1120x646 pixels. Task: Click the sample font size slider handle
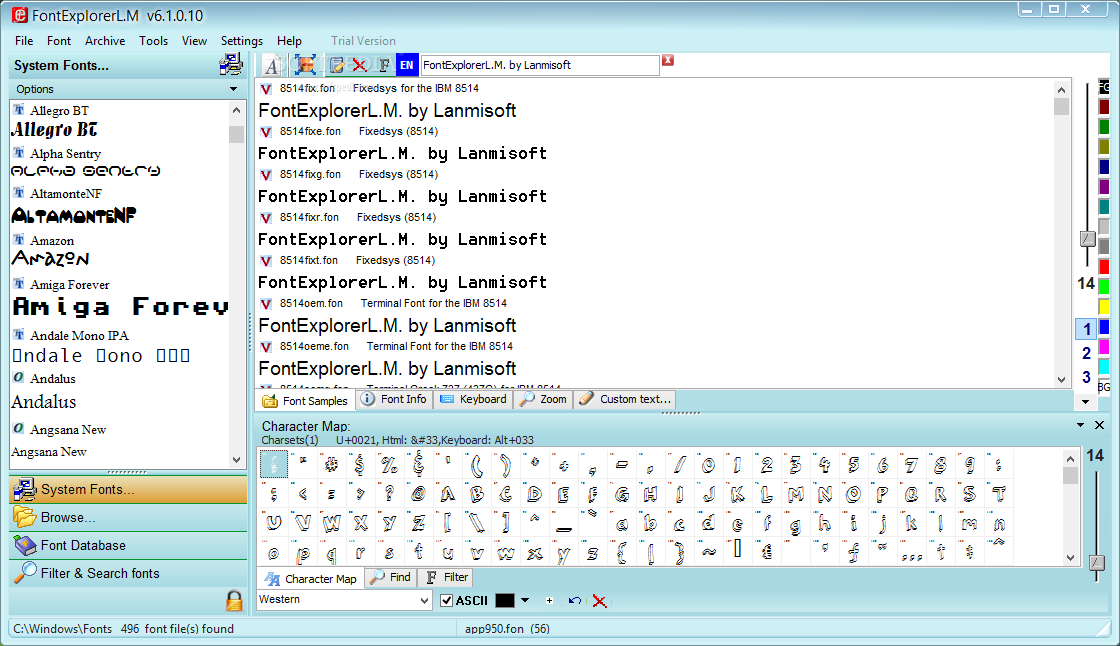click(1087, 239)
